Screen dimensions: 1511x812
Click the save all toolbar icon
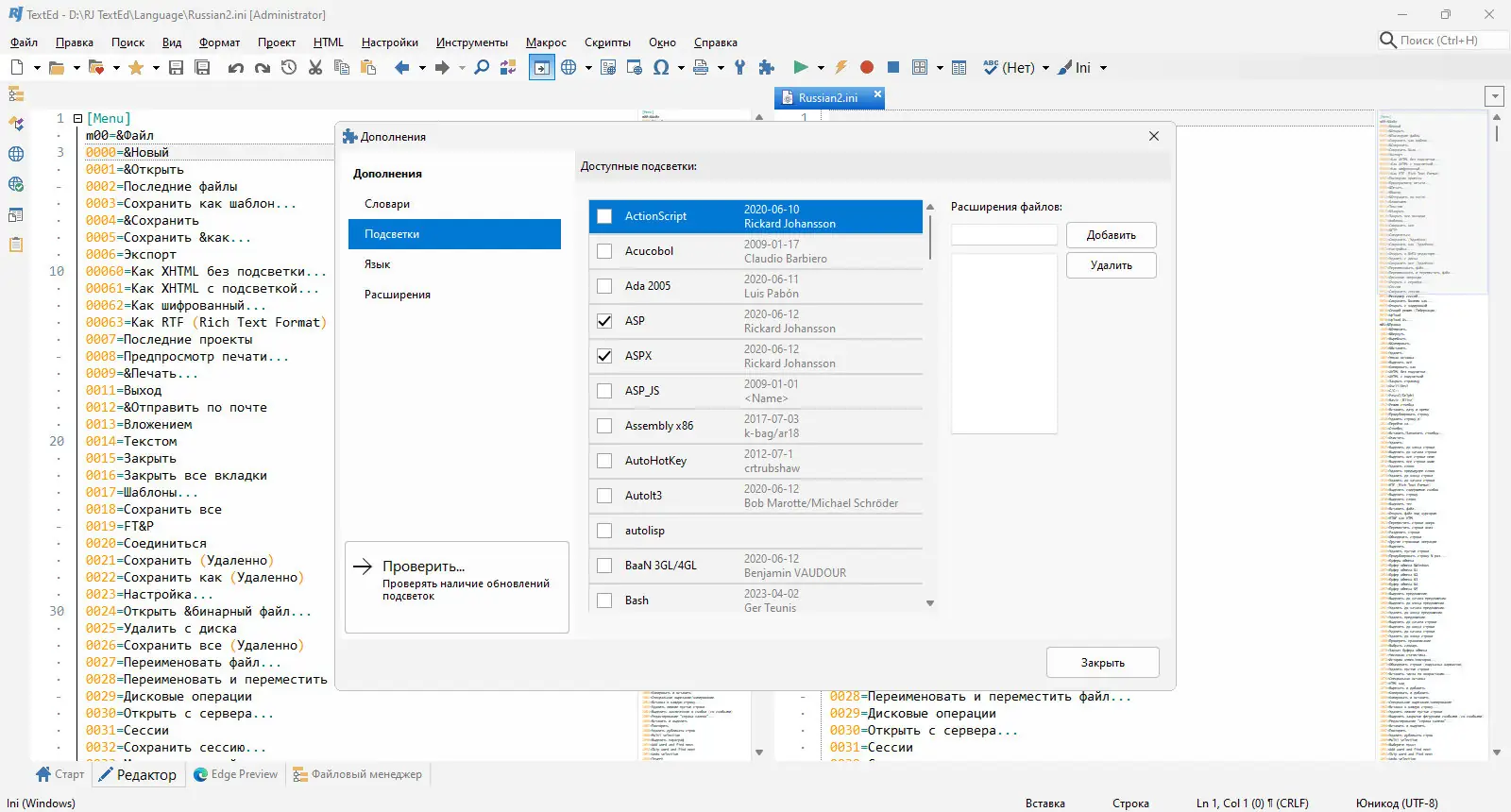point(202,67)
